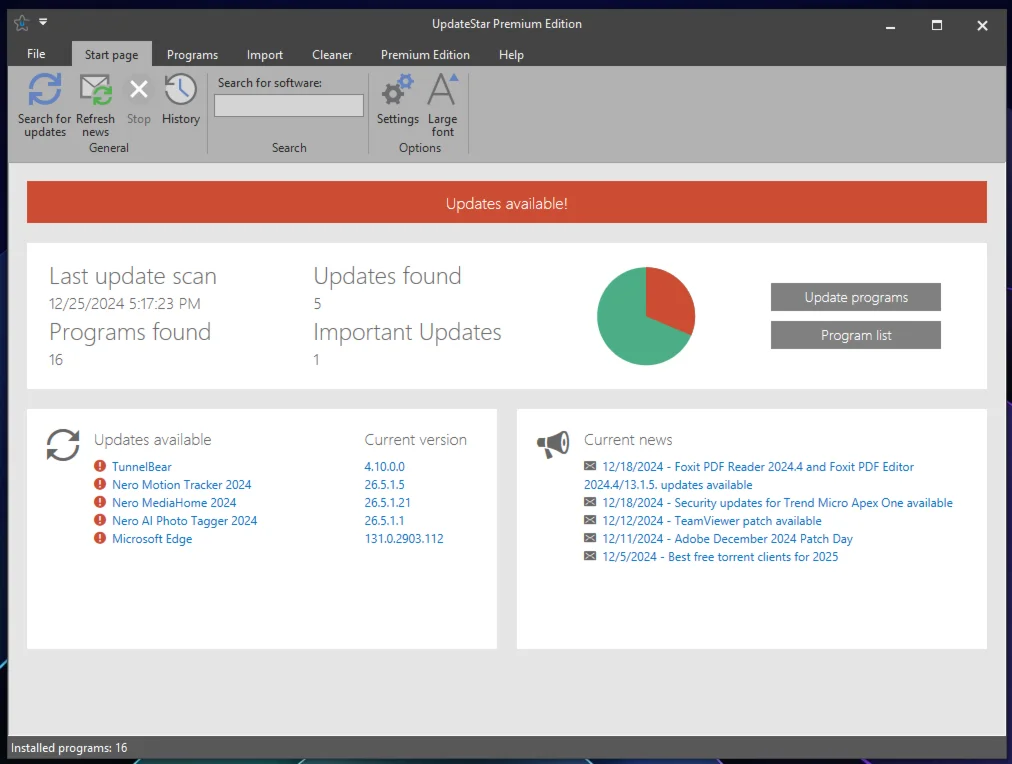Viewport: 1012px width, 764px height.
Task: Open the File menu
Action: click(36, 54)
